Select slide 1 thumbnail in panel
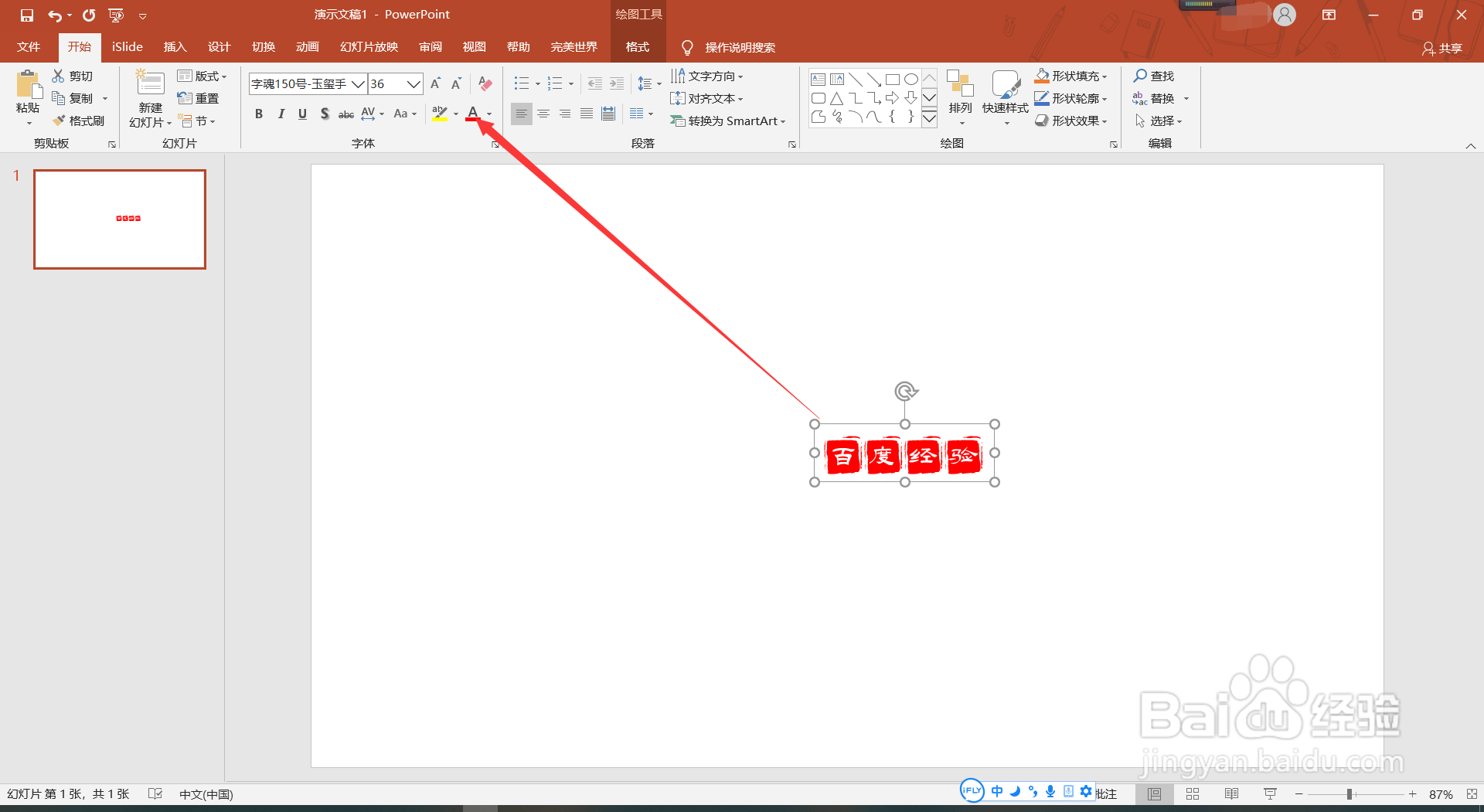The height and width of the screenshot is (812, 1484). coord(120,219)
